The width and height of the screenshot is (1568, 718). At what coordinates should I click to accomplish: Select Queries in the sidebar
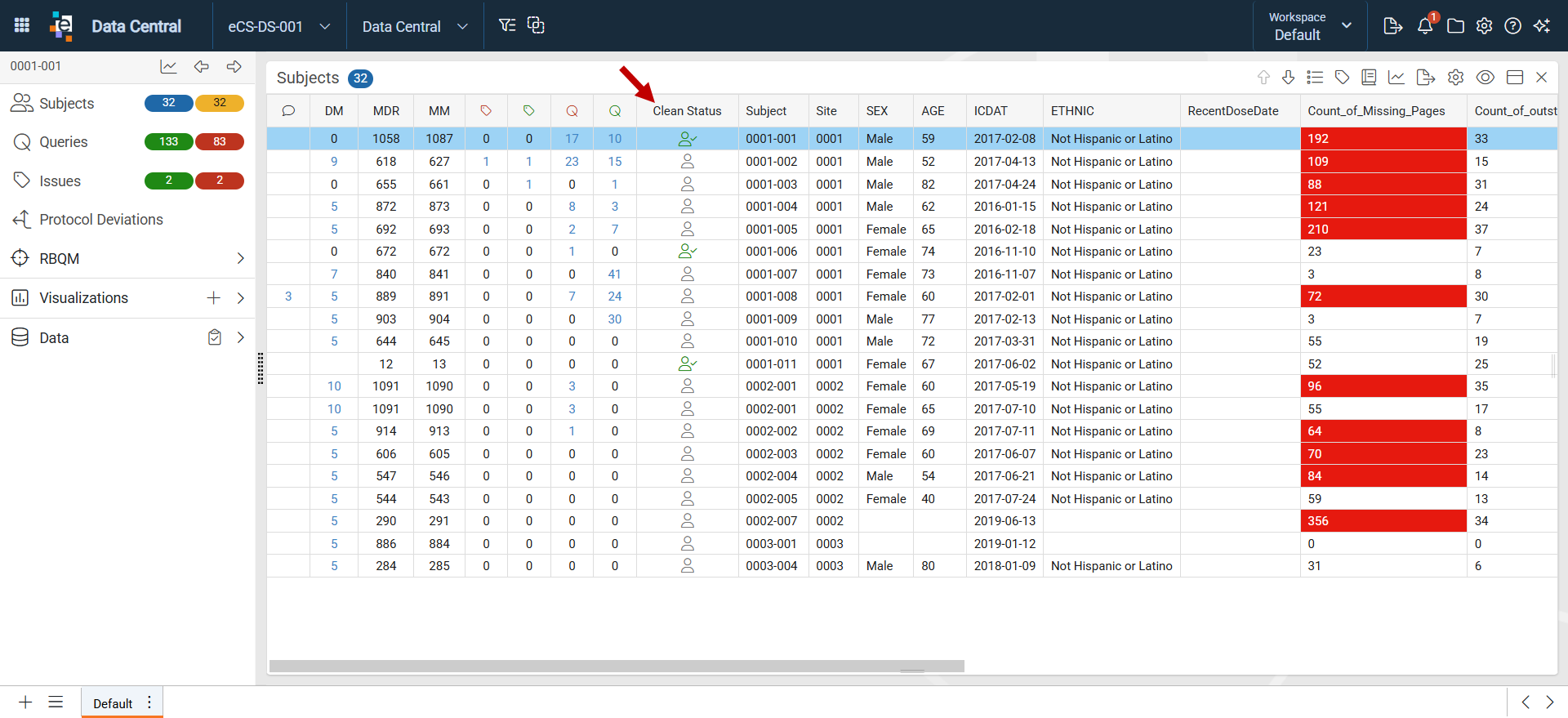[x=63, y=142]
